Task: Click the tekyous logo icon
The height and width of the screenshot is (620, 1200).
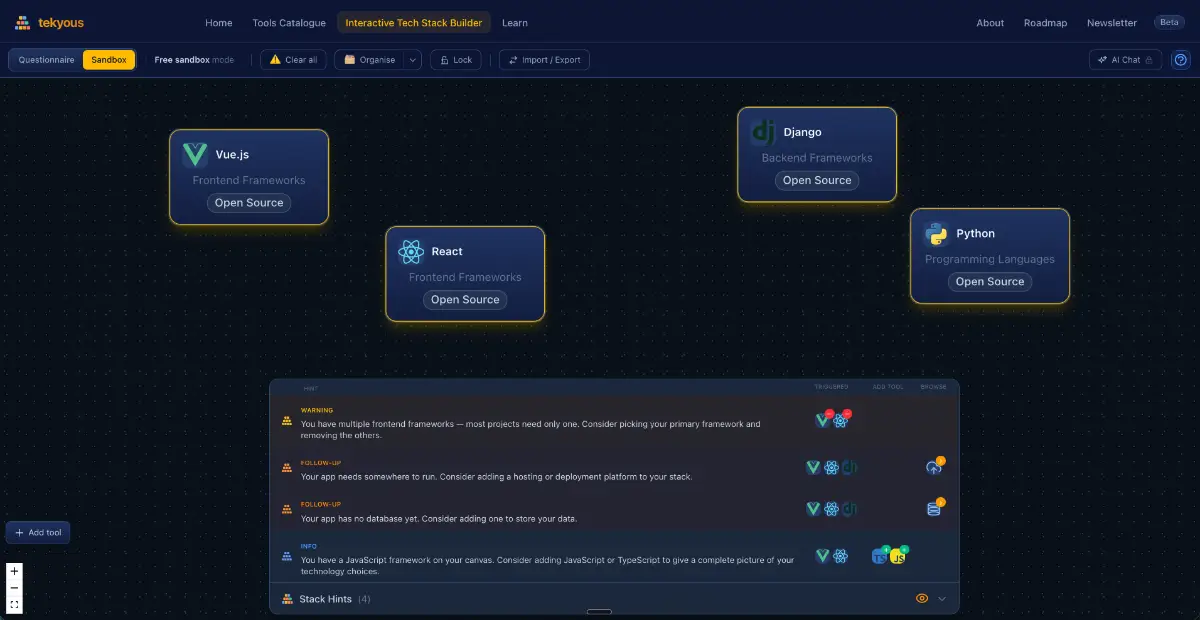Action: tap(23, 23)
